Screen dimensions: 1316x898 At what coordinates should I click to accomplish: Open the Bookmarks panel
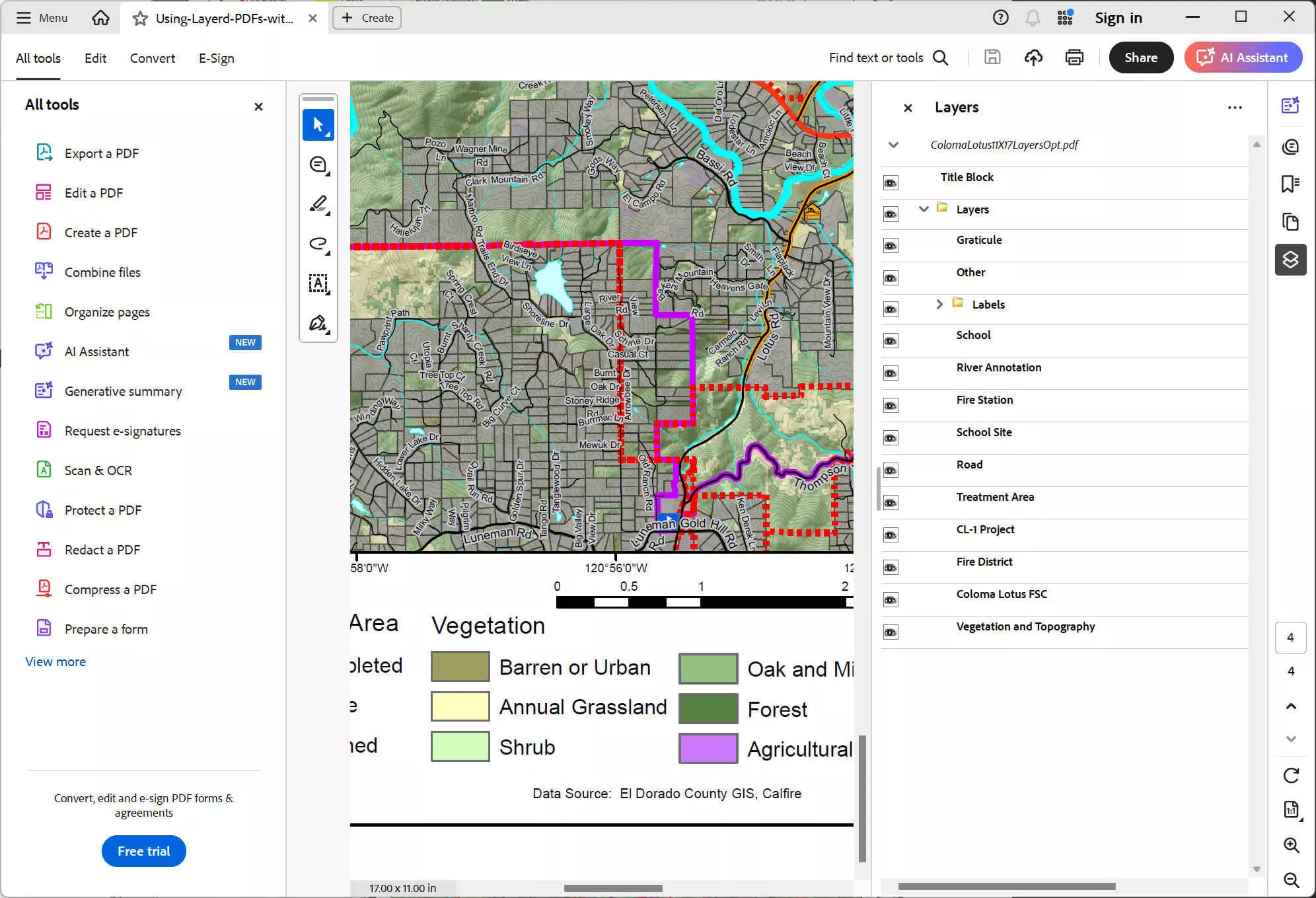(1291, 184)
